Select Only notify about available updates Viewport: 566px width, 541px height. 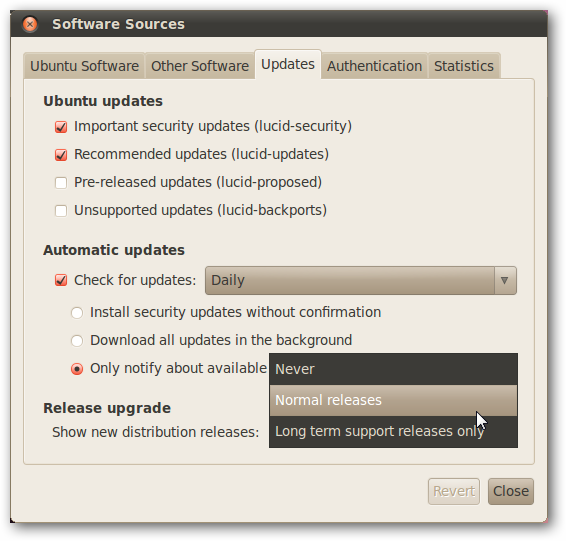[77, 369]
